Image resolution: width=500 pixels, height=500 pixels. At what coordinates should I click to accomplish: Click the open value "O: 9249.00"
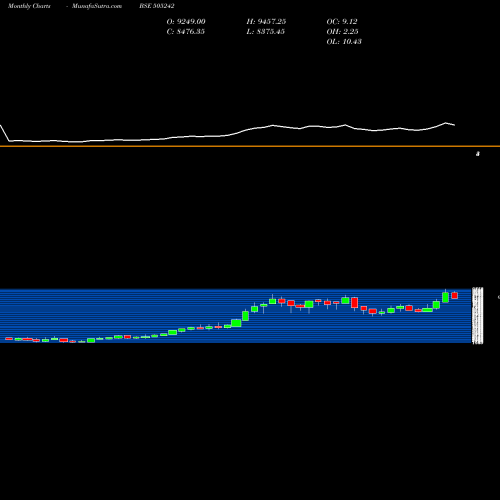pyautogui.click(x=186, y=21)
